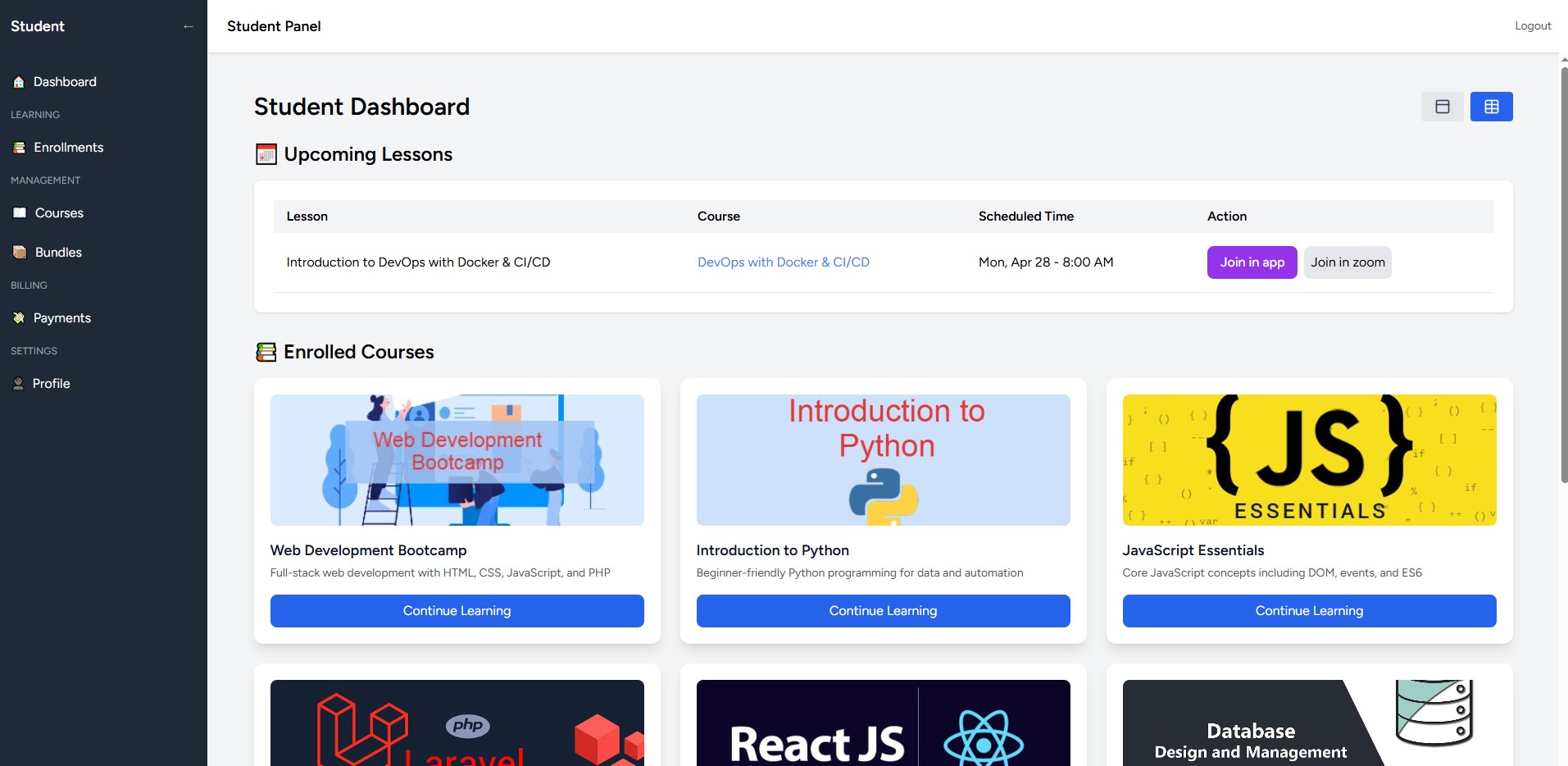Click the Enrollments books icon
Screen dimensions: 1568x766
(x=19, y=148)
